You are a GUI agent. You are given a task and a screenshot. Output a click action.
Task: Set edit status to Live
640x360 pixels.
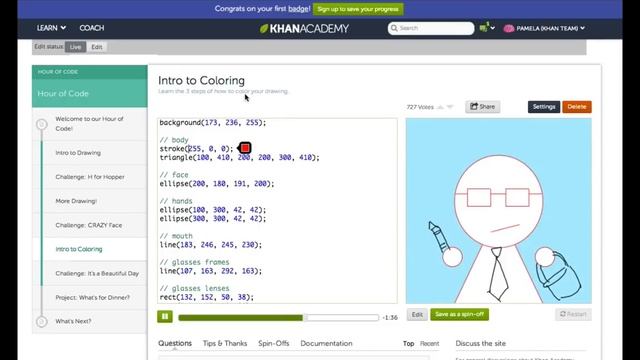tap(75, 47)
